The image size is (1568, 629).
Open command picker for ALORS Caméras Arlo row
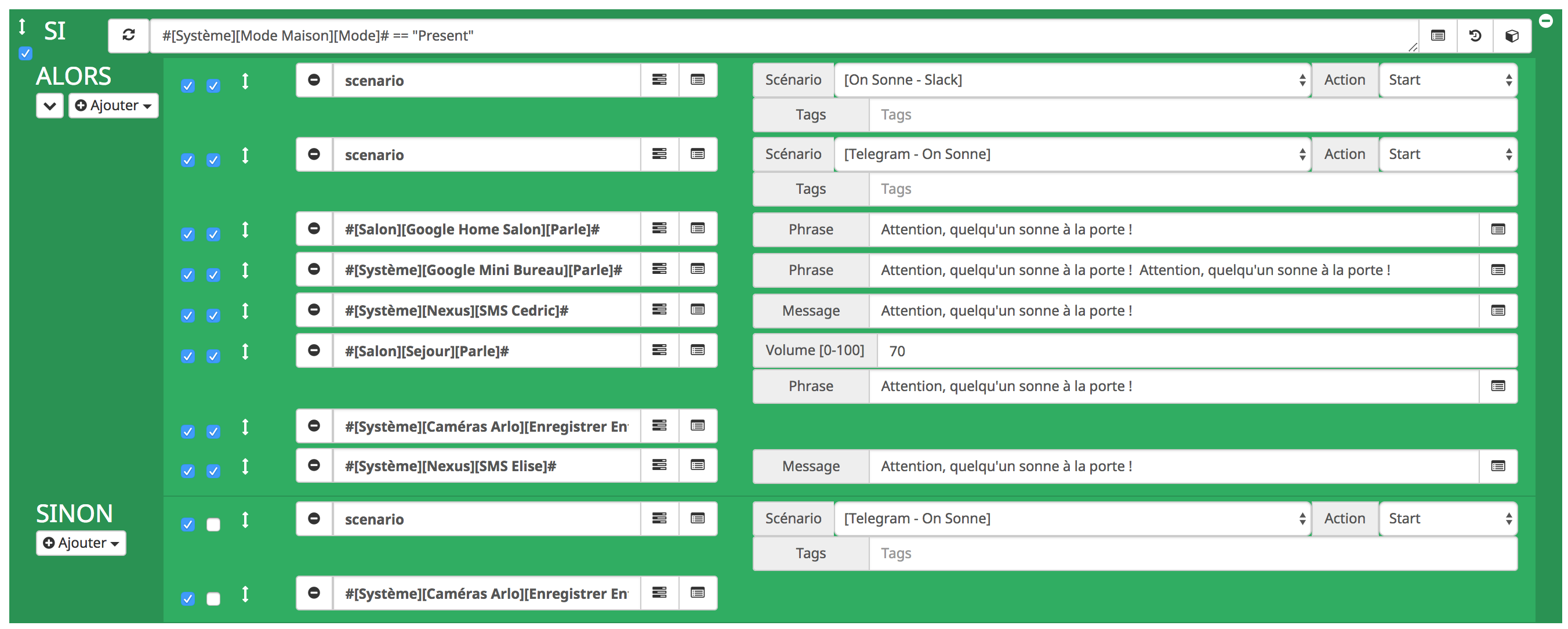click(x=698, y=426)
